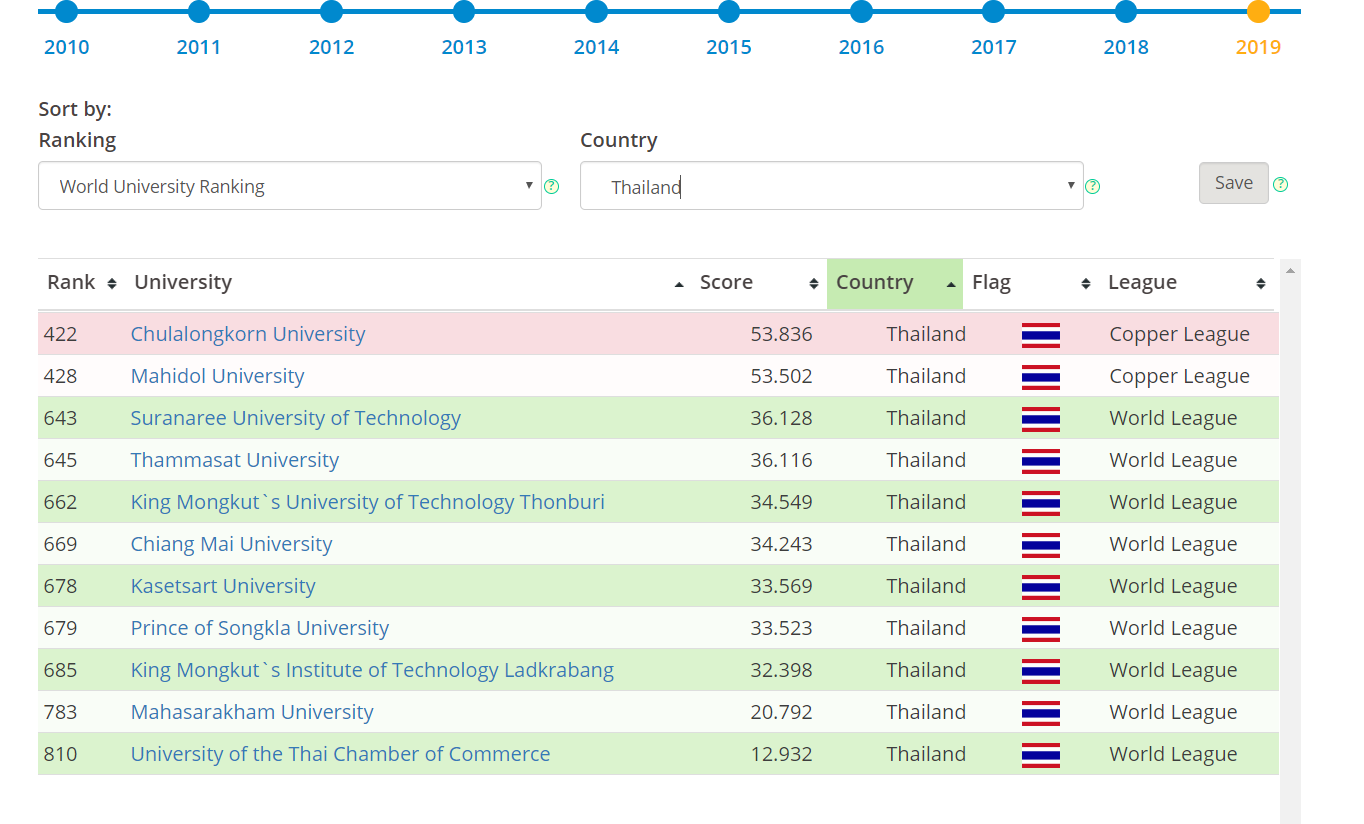Viewport: 1364px width, 824px height.
Task: Click Thailand flag in Thonburi row
Action: pyautogui.click(x=1041, y=503)
